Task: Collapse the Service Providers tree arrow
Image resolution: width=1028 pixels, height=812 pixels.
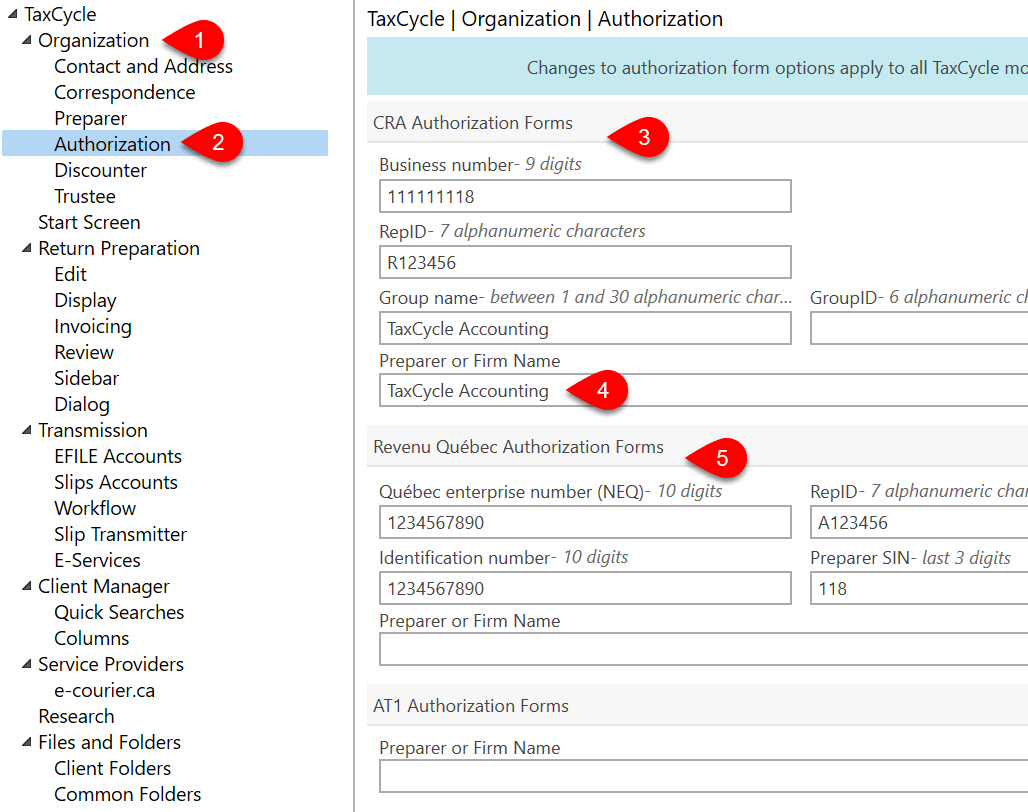Action: tap(26, 664)
